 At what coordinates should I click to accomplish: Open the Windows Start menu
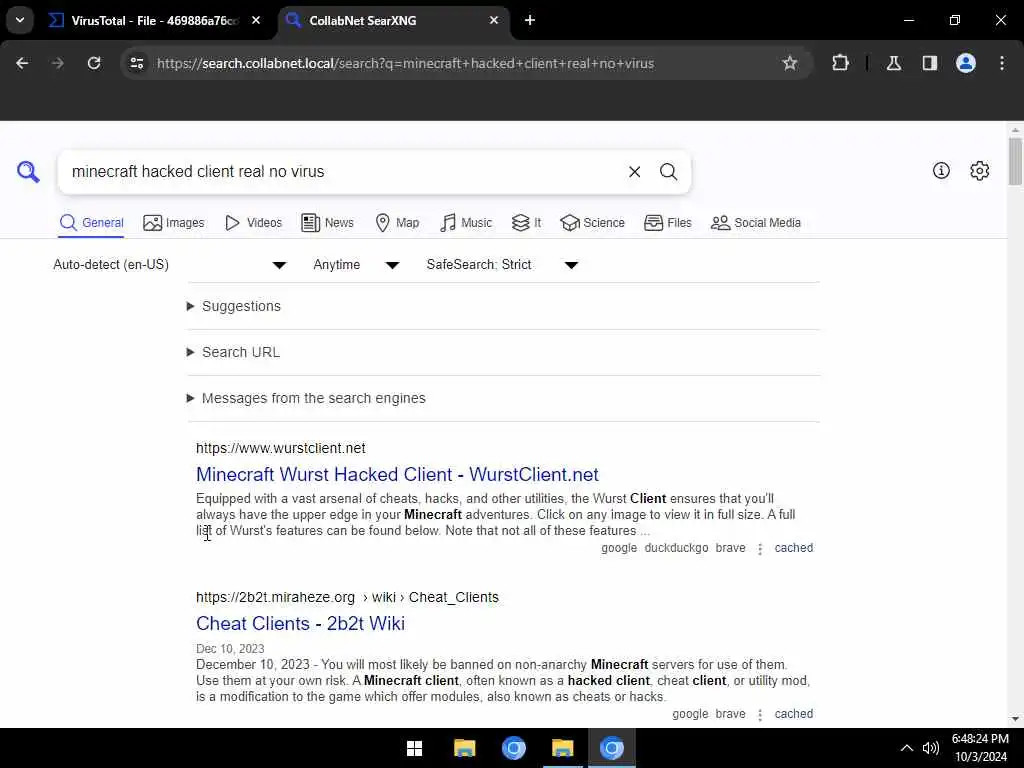coord(414,748)
